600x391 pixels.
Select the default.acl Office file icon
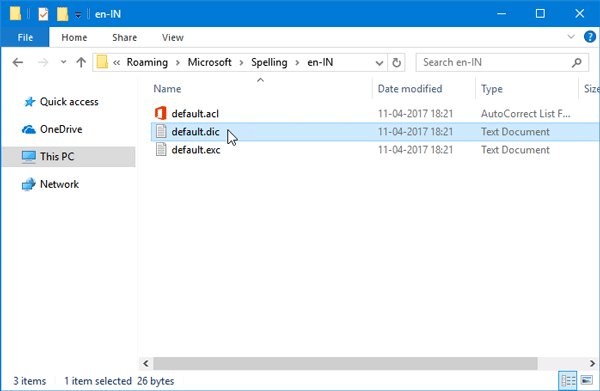161,113
